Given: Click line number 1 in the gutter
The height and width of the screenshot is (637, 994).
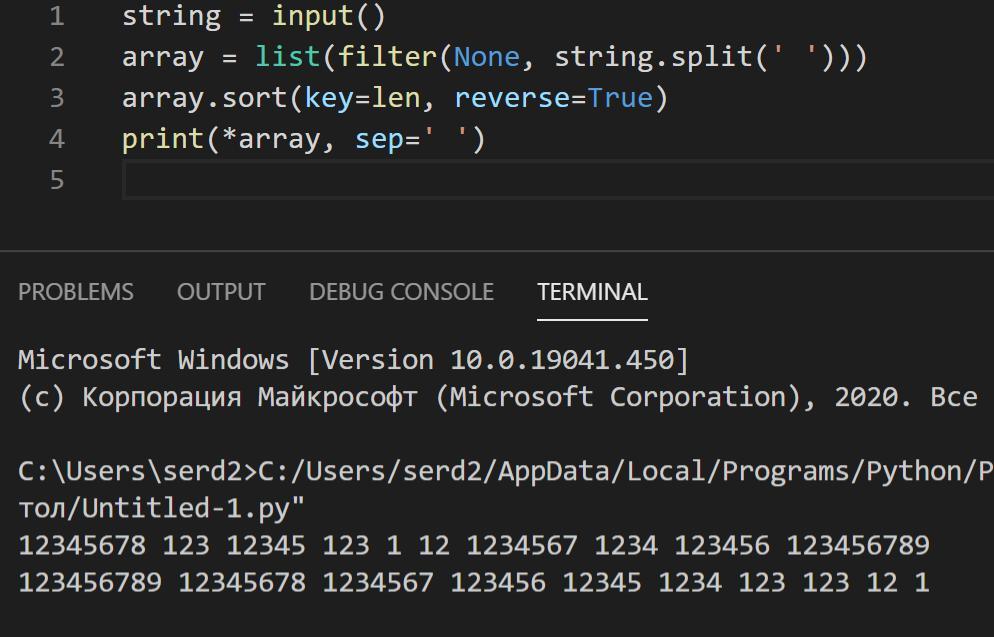Looking at the screenshot, I should click(x=56, y=16).
